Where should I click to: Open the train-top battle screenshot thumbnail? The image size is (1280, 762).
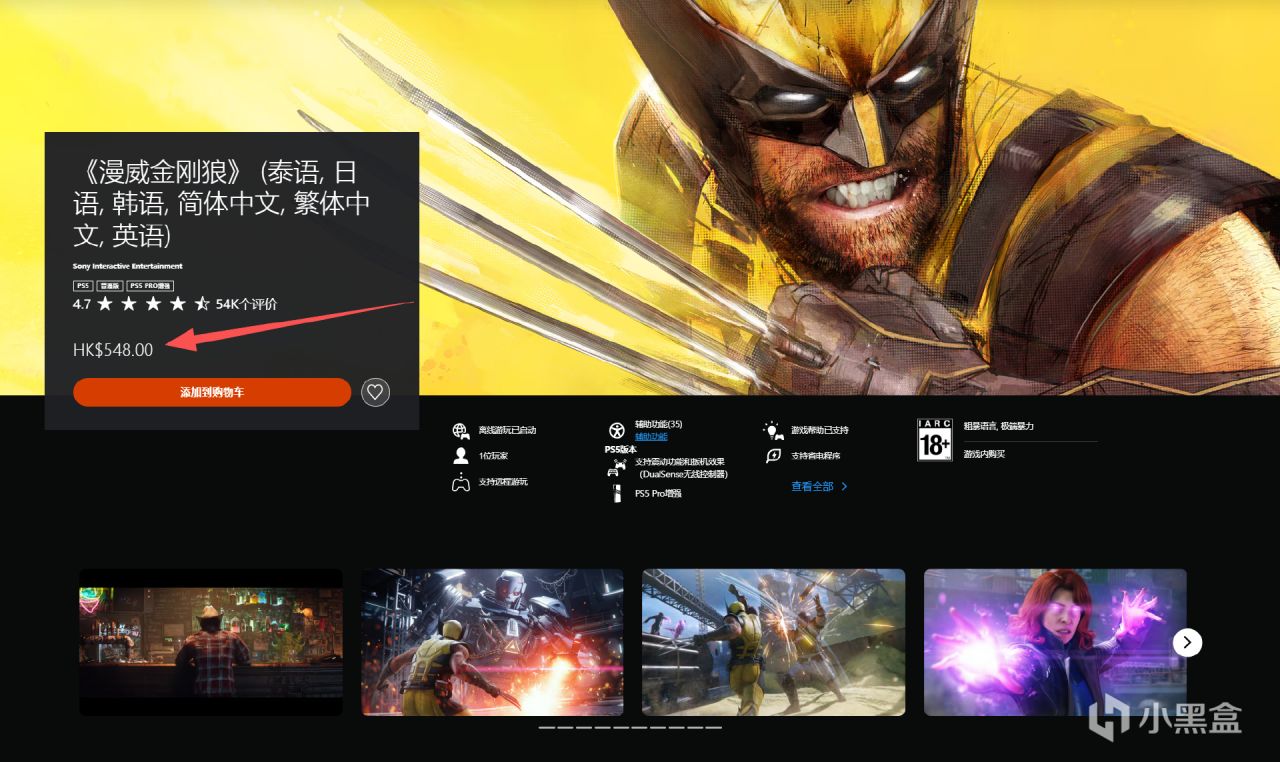[774, 642]
